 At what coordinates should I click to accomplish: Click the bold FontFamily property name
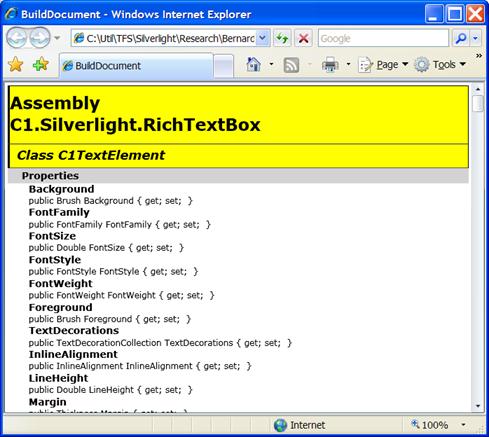click(x=59, y=212)
